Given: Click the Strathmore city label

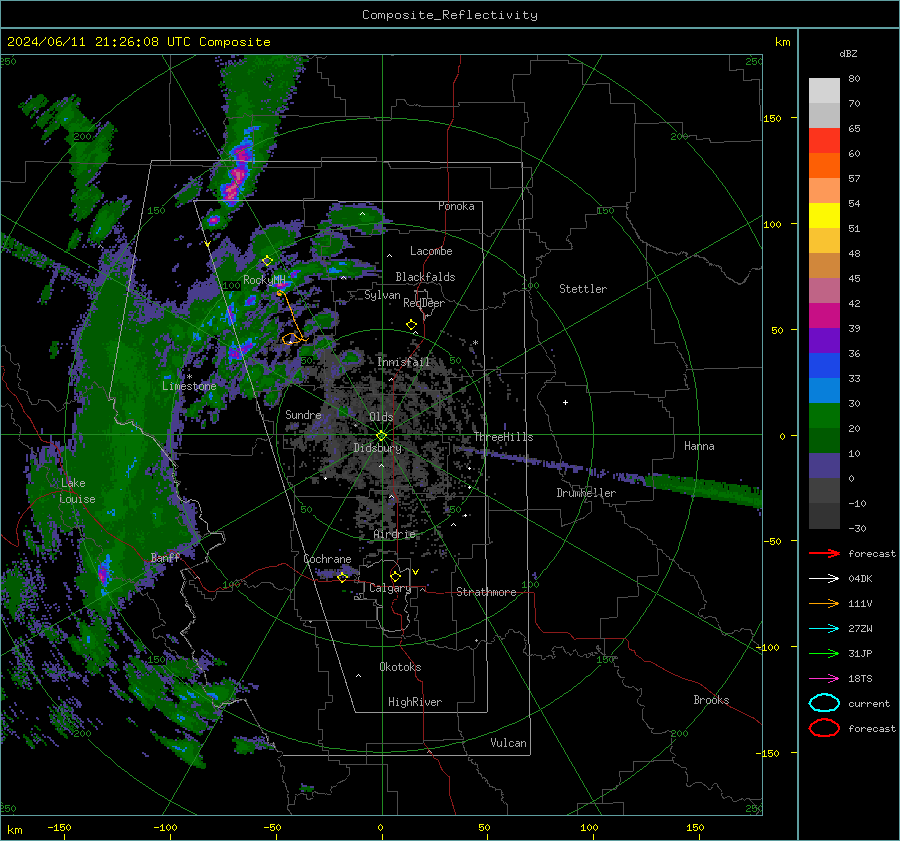Looking at the screenshot, I should pyautogui.click(x=486, y=592).
